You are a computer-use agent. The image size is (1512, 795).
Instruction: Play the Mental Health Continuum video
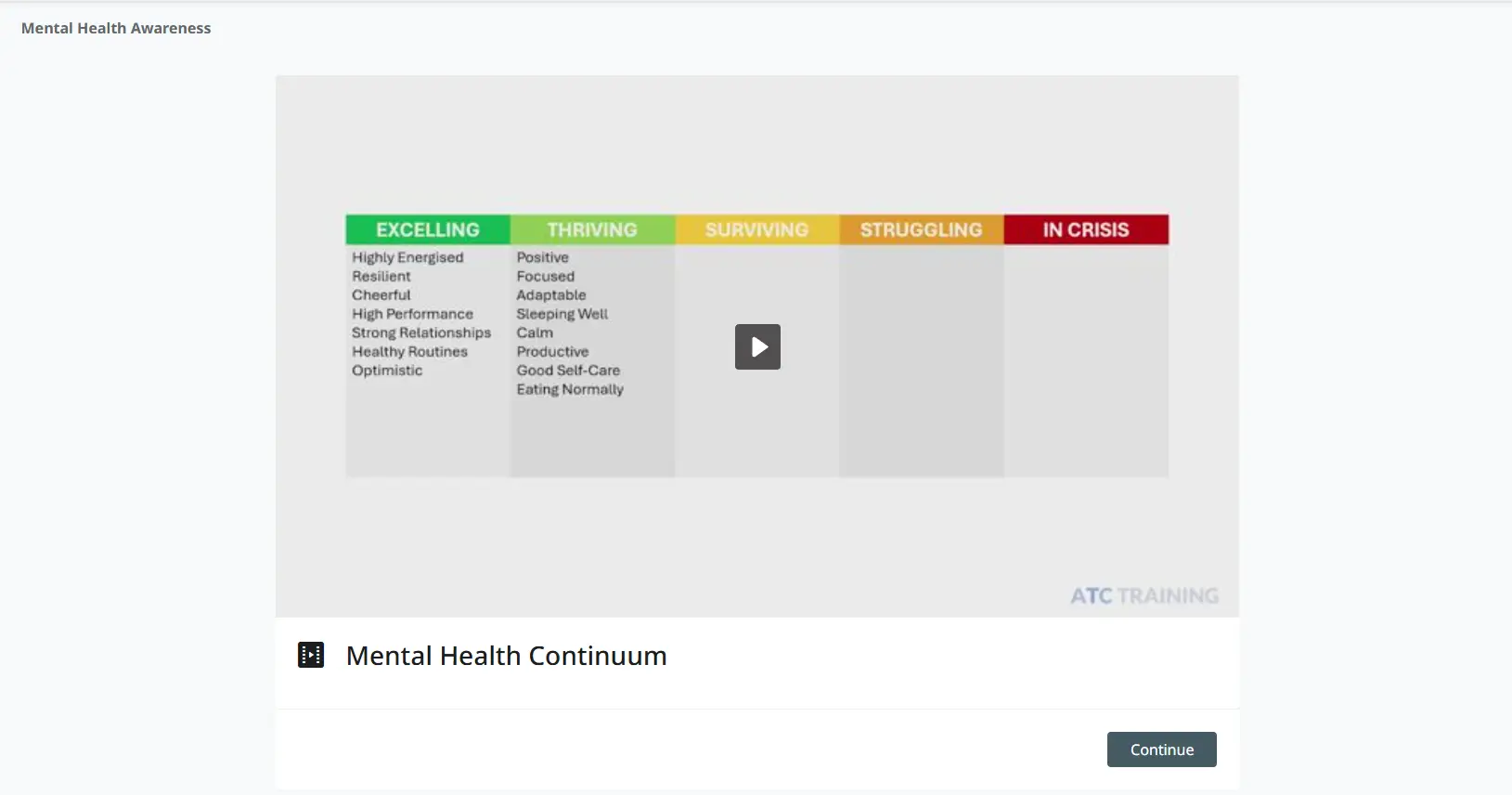point(757,346)
